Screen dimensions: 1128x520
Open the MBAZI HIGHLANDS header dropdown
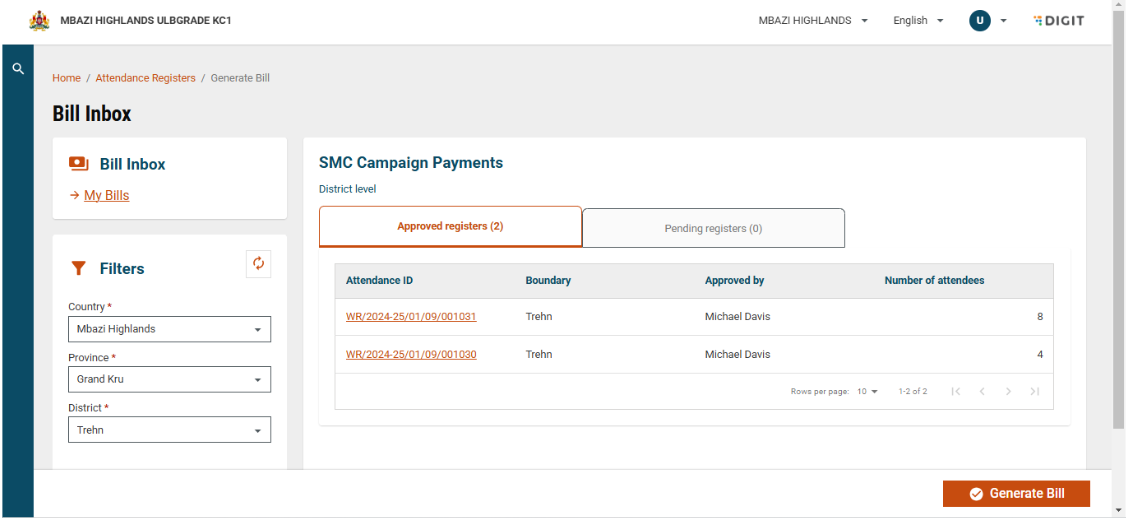pos(812,20)
